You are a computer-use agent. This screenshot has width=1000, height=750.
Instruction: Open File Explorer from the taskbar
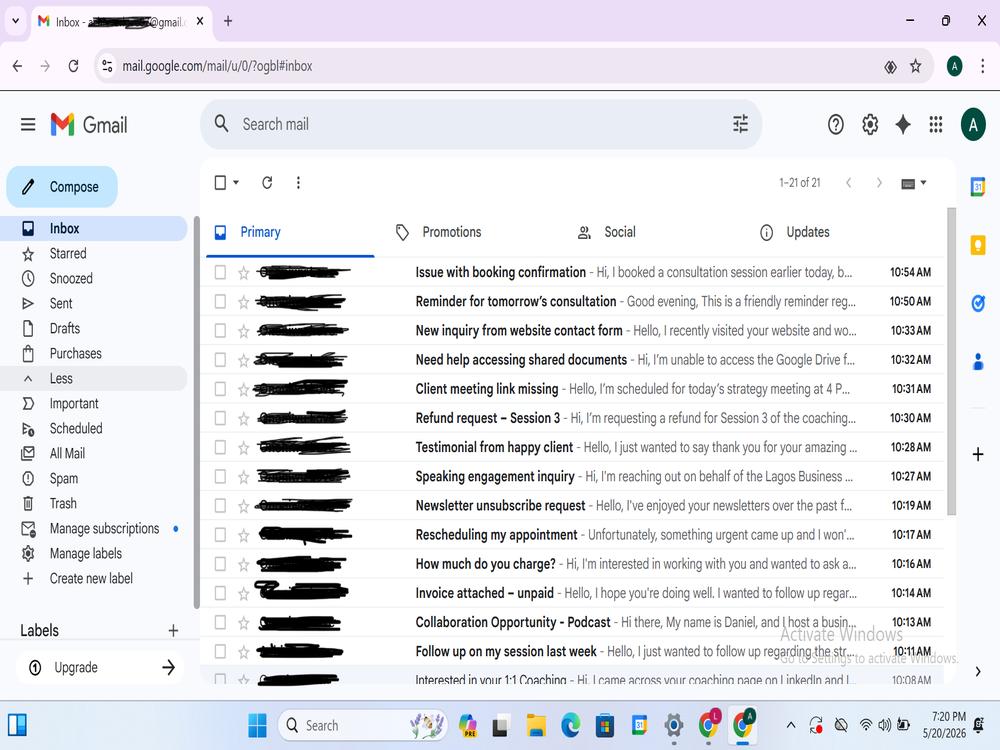coord(536,726)
